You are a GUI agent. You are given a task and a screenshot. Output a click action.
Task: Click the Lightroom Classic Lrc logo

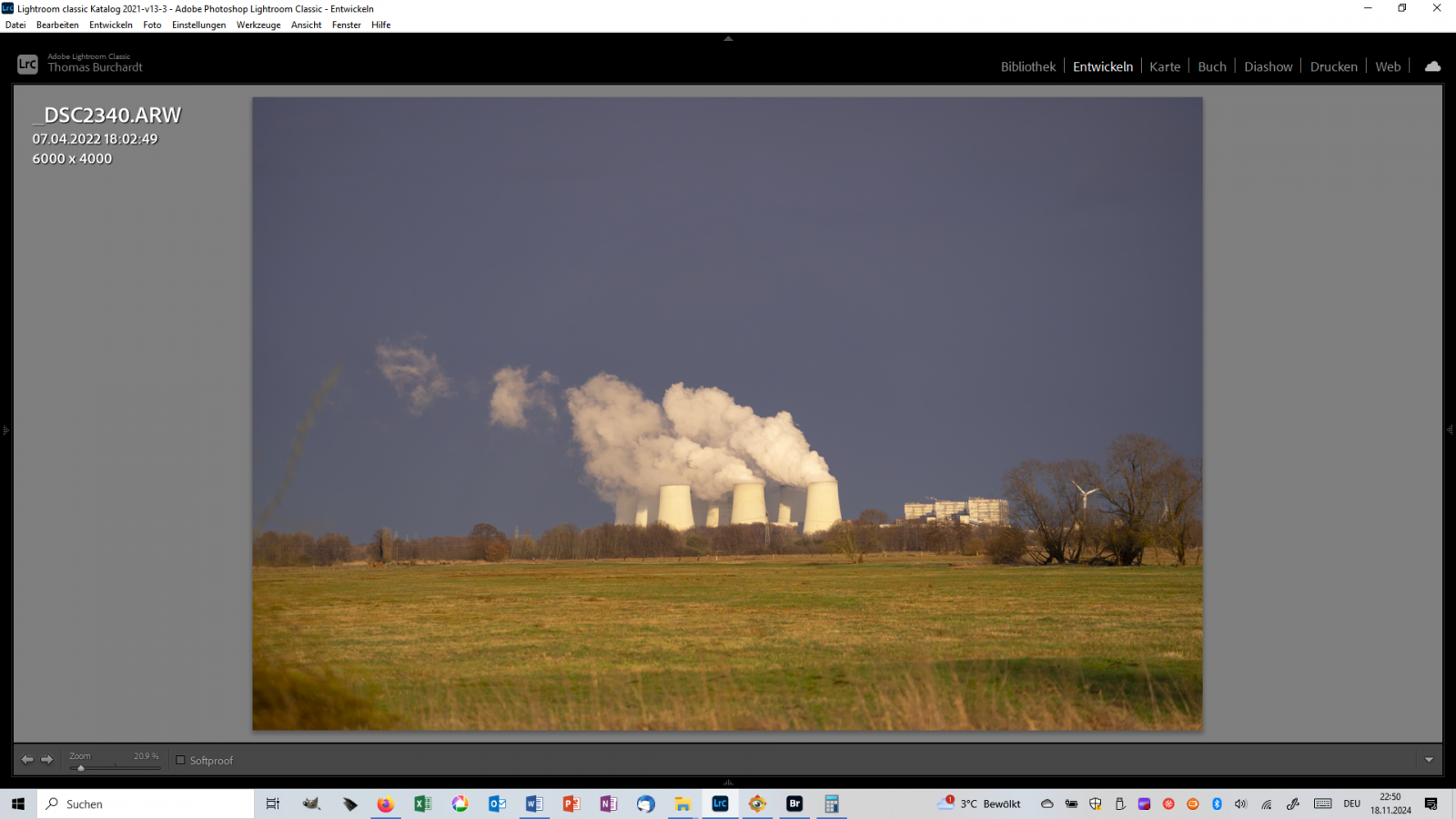point(27,64)
